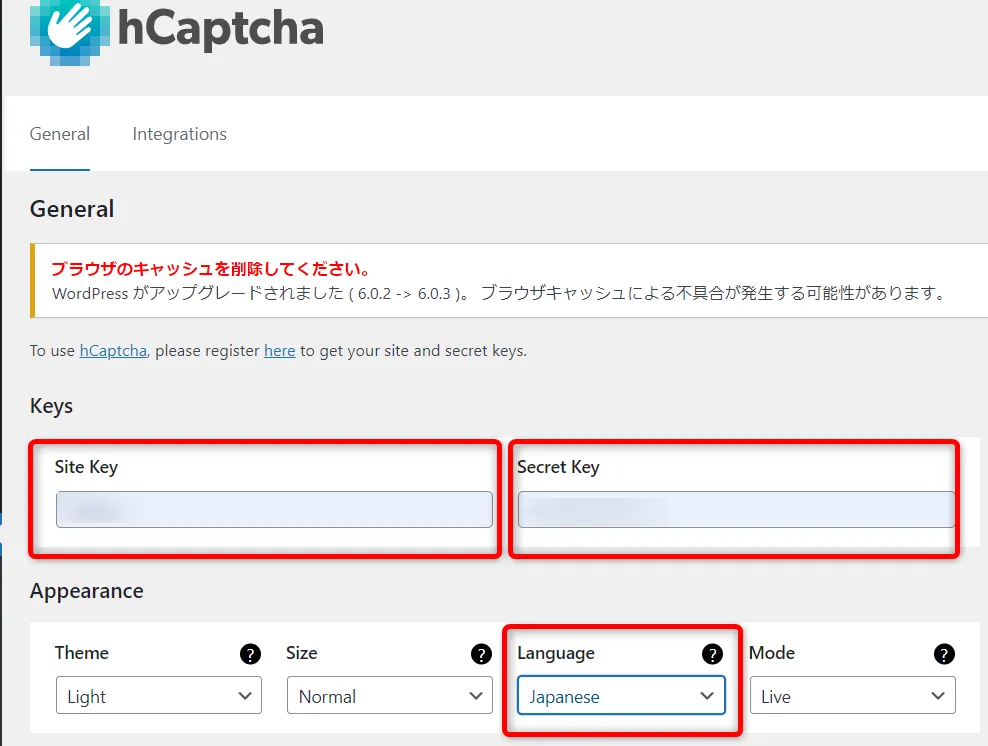
Task: Click the red ブラウザのキャッシュを削除してください notice text
Action: pos(210,269)
